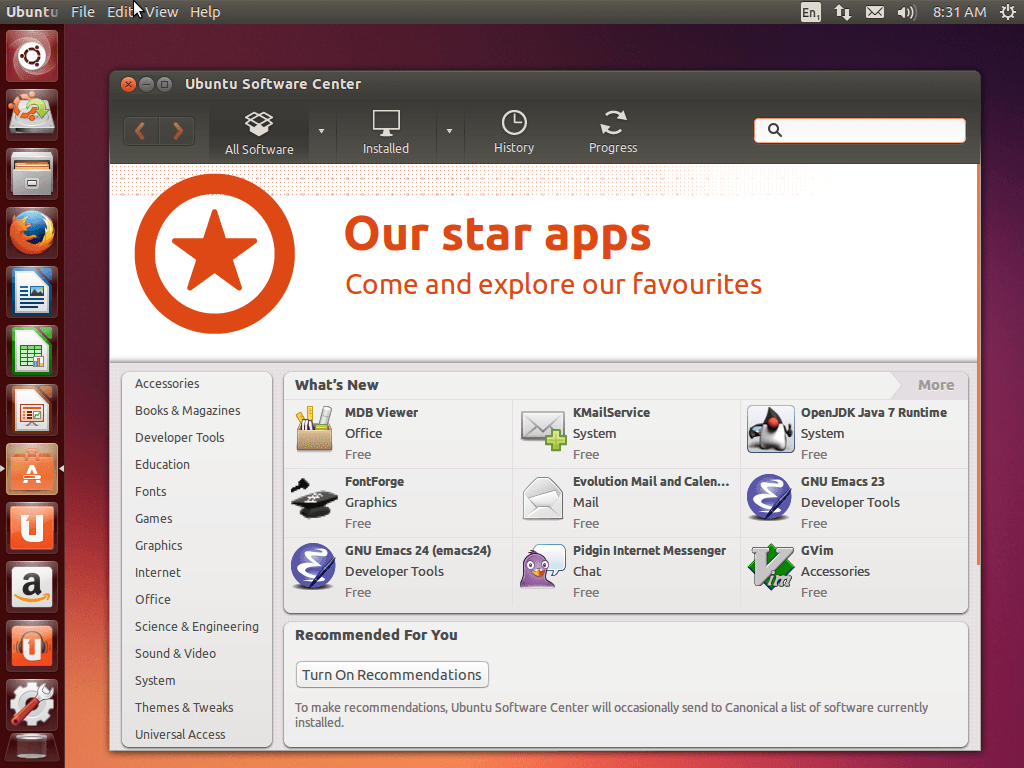
Task: Click the MDB Viewer app icon
Action: click(x=314, y=428)
